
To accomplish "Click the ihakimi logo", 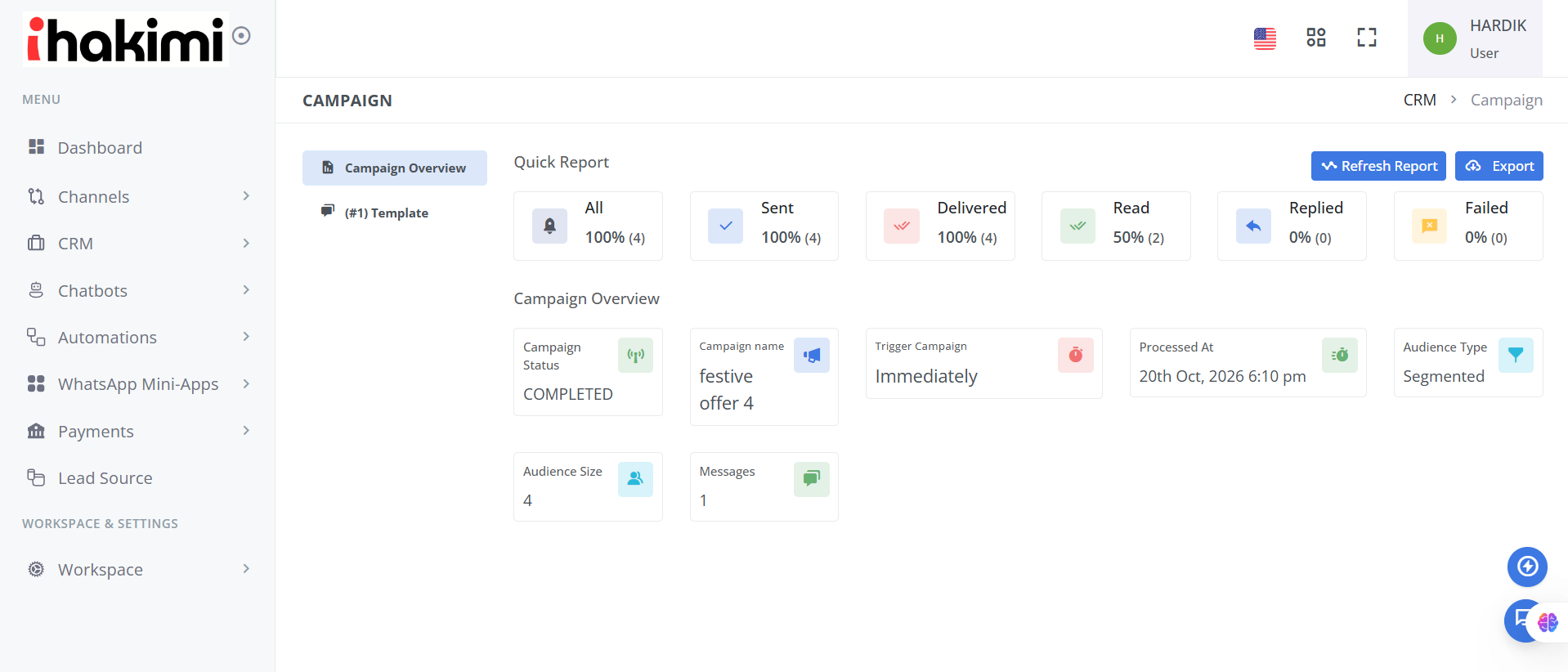I will click(125, 39).
